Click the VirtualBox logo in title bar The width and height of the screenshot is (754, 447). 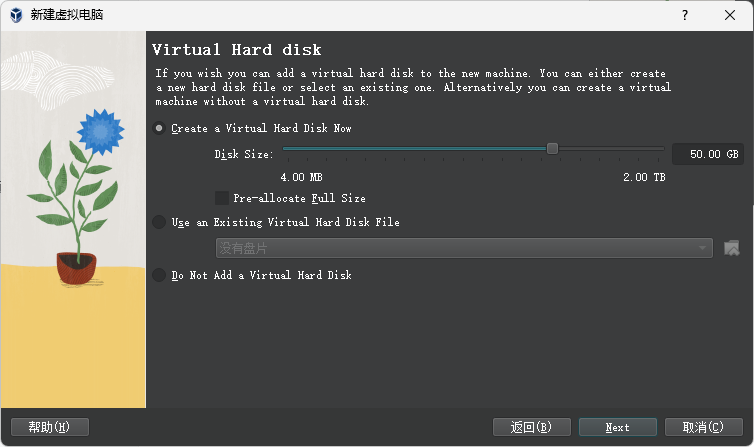pos(16,15)
